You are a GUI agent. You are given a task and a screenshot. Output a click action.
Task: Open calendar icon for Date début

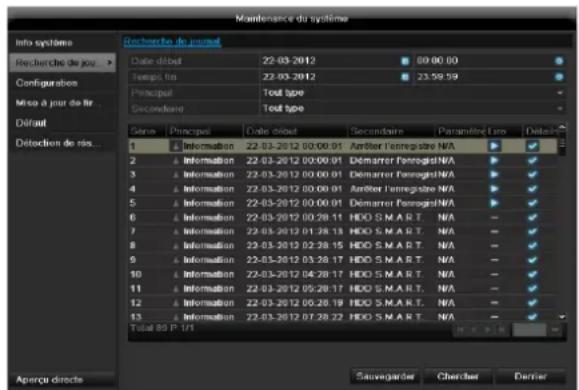point(405,61)
